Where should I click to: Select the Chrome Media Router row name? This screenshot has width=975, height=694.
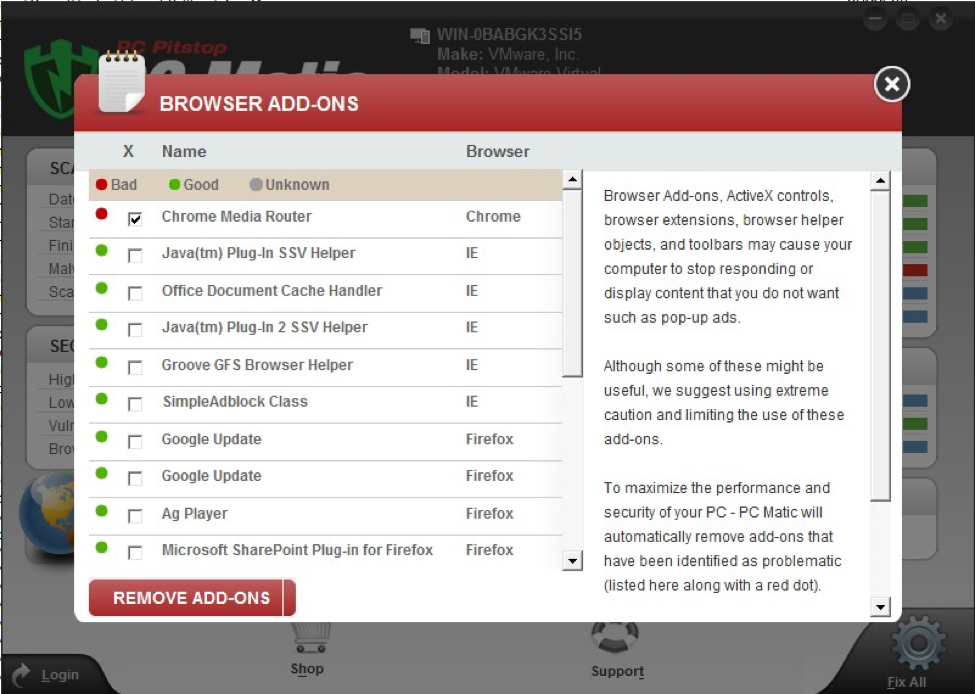click(236, 216)
